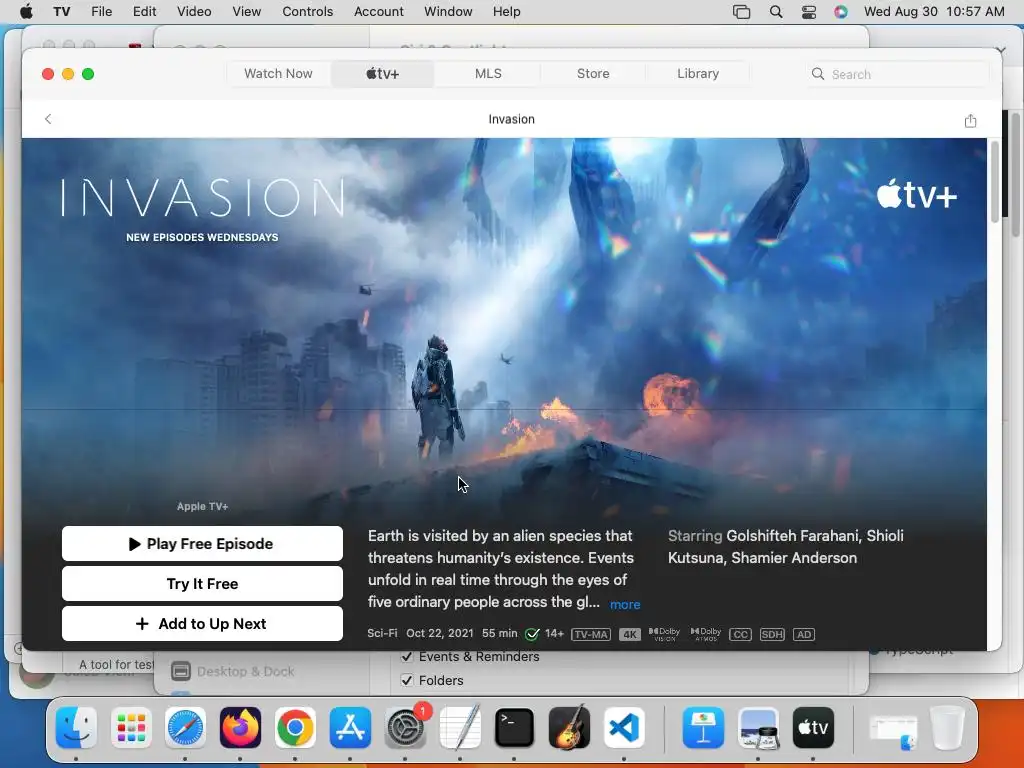Screen dimensions: 1024x768
Task: Open the Controls menu
Action: tap(308, 11)
